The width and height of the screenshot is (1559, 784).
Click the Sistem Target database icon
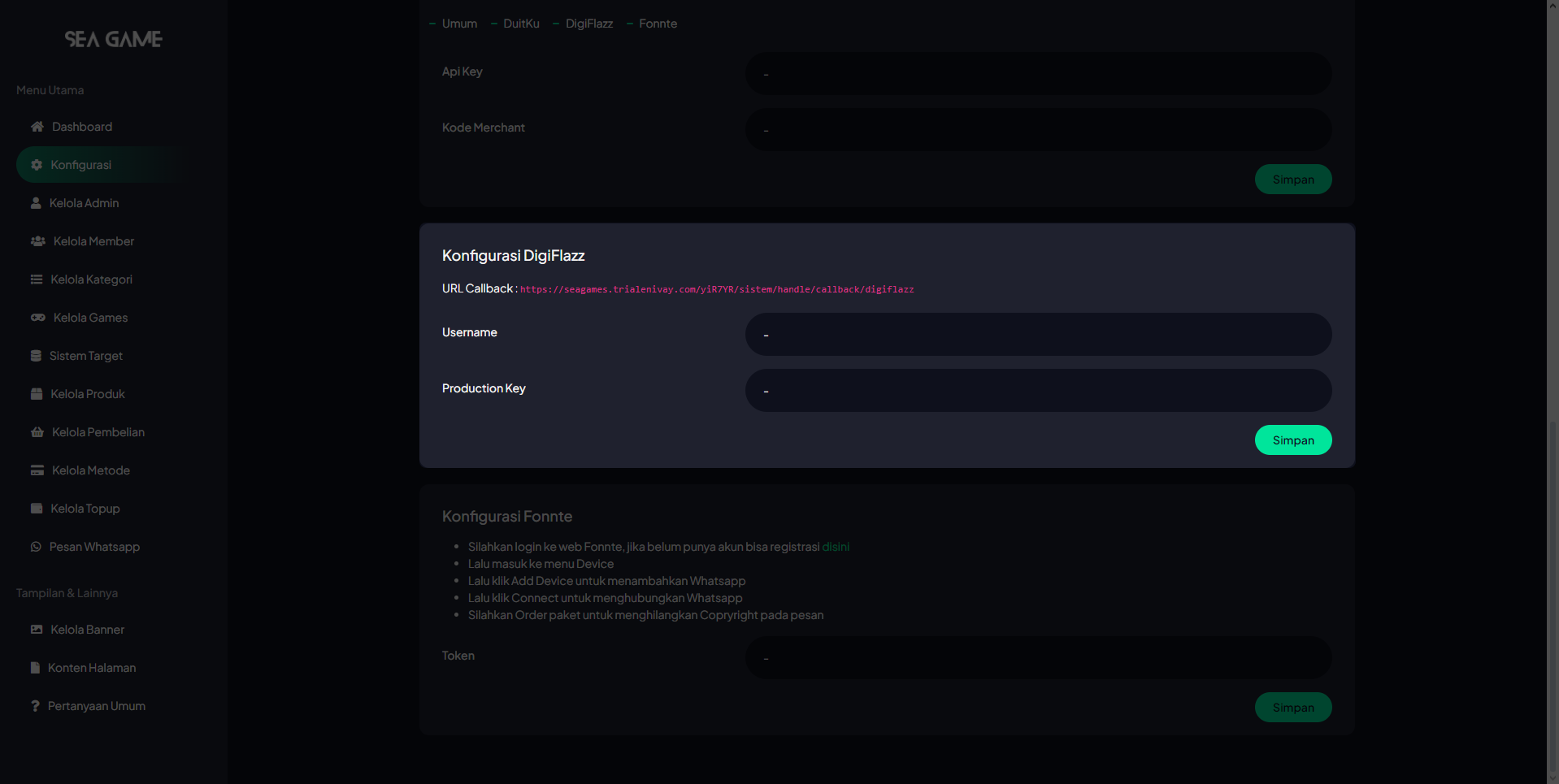coord(36,356)
